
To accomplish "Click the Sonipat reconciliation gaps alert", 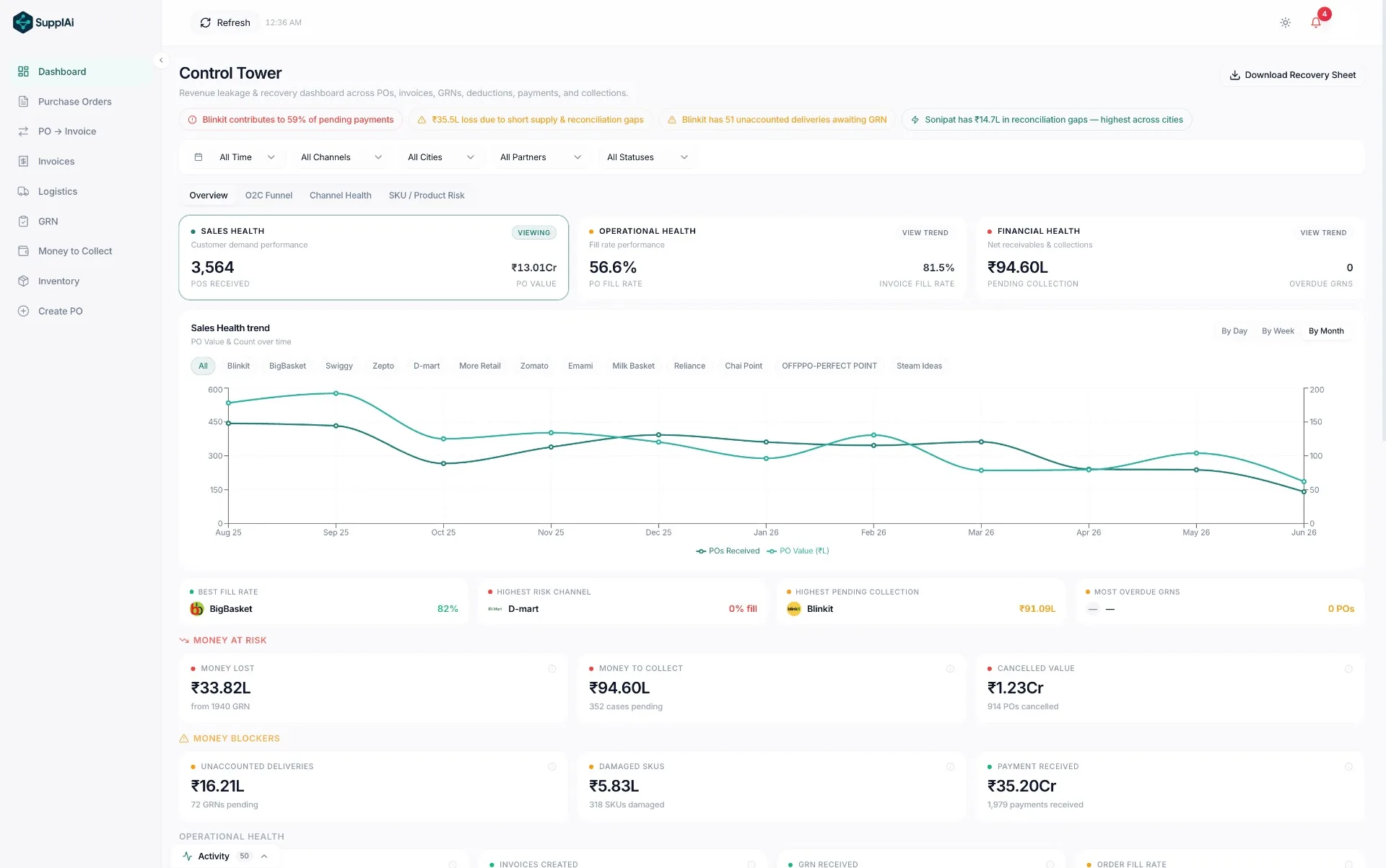I will [1047, 120].
